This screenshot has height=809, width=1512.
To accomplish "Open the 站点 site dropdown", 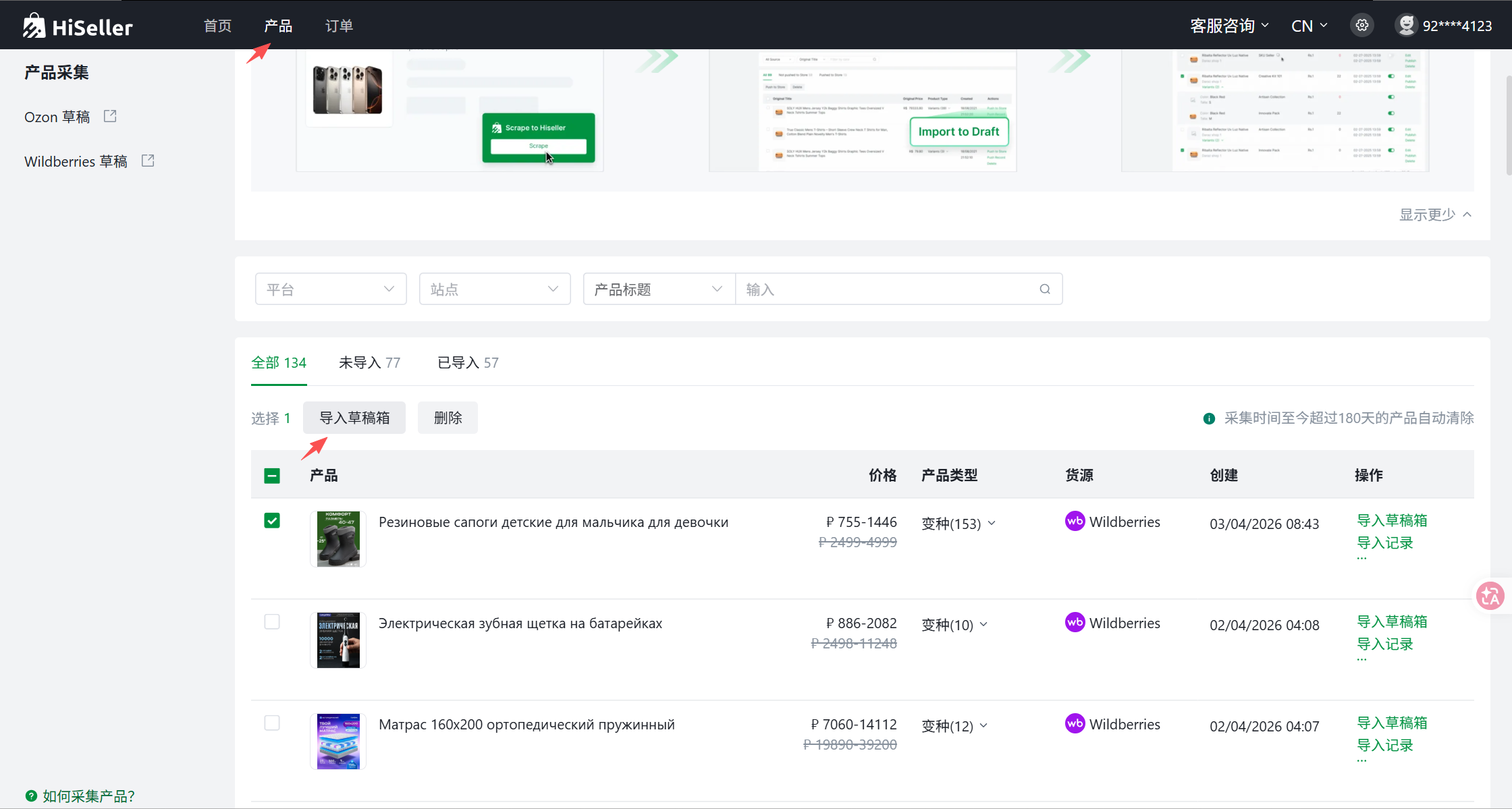I will [x=495, y=289].
